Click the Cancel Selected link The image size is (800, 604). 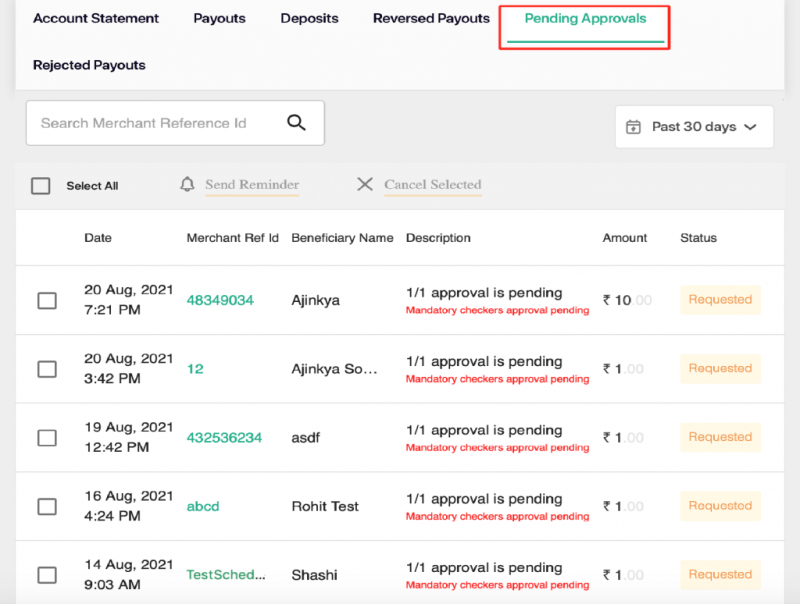[433, 185]
